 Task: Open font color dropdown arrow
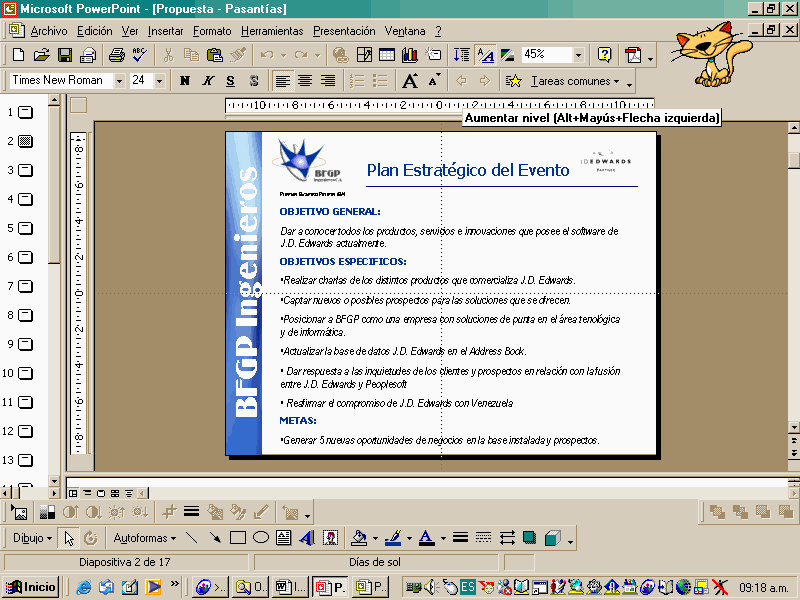[x=443, y=538]
